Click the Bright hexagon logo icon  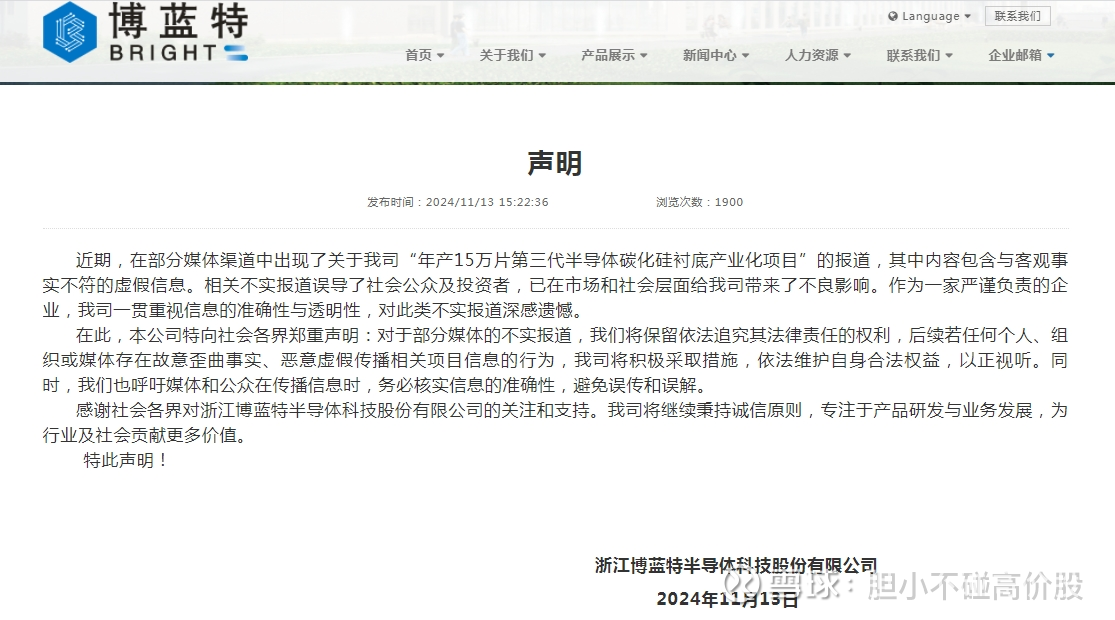[x=70, y=32]
